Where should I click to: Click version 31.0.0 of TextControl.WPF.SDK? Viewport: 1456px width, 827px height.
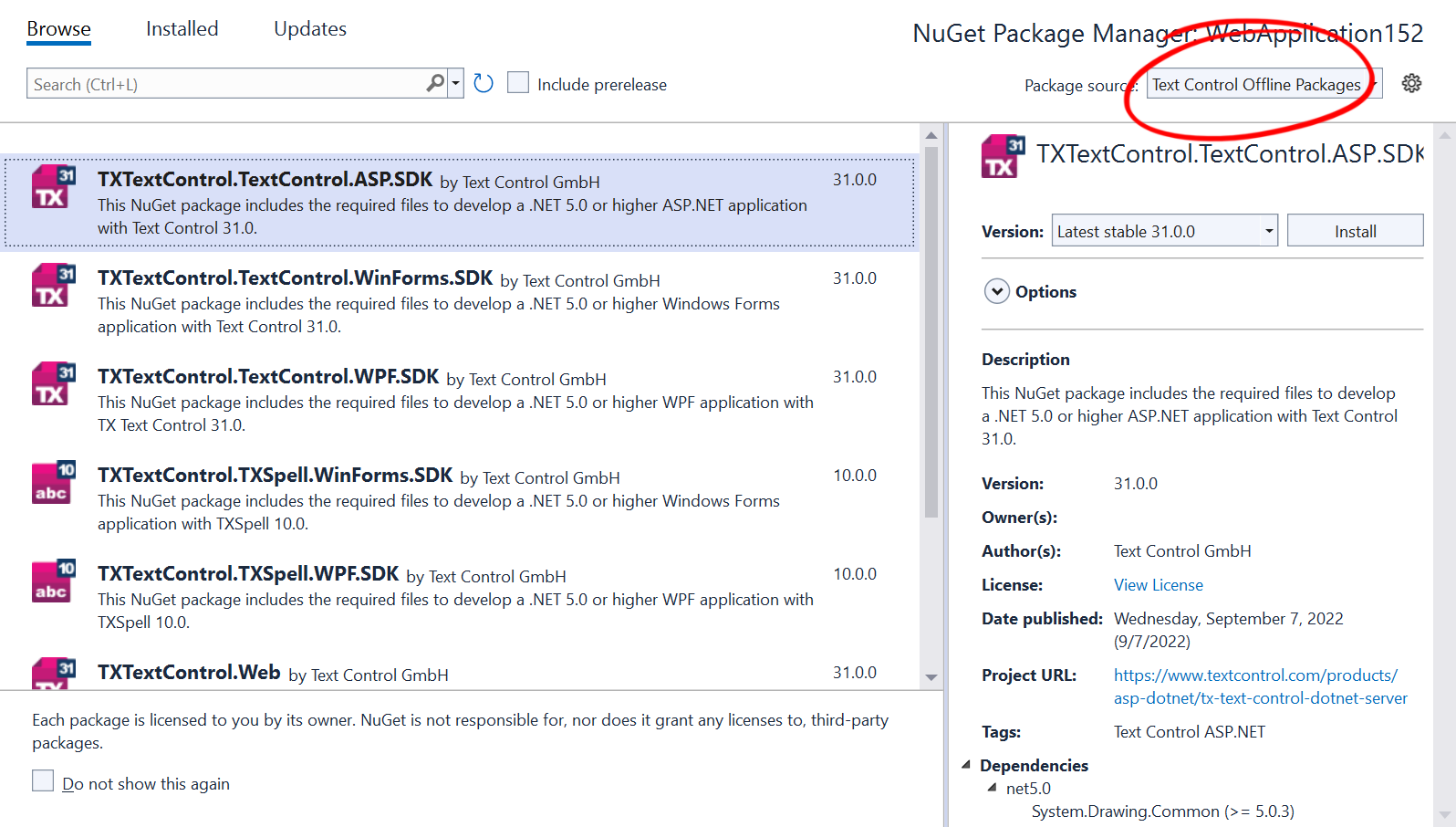(854, 377)
